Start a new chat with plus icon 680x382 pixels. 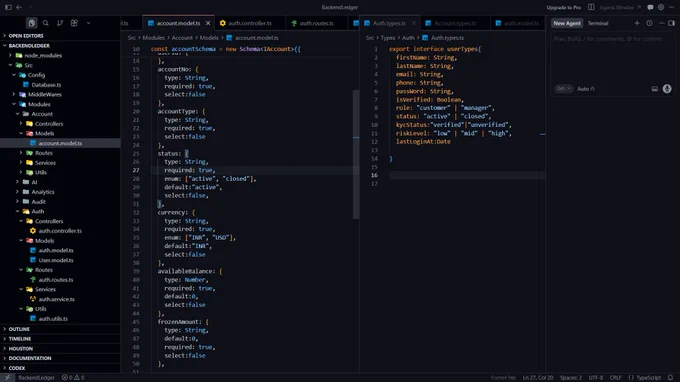637,23
